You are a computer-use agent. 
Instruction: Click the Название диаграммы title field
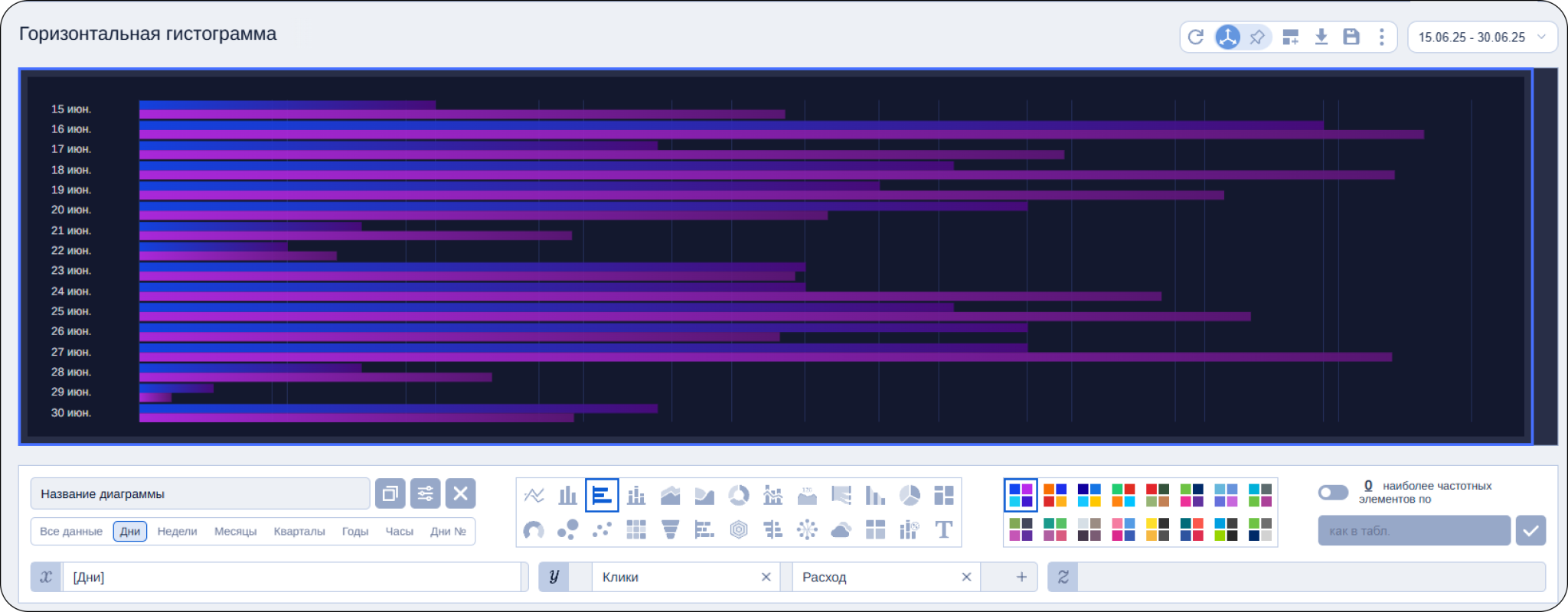pos(200,494)
